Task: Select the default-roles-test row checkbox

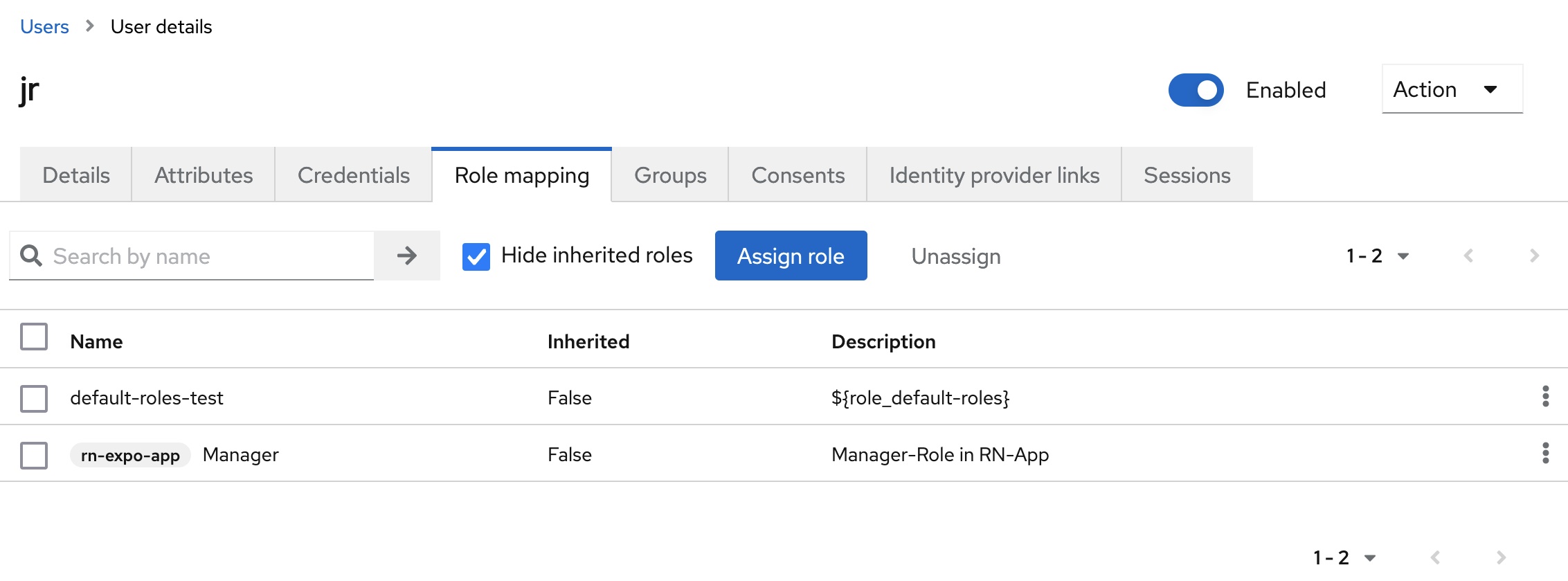Action: (x=34, y=399)
